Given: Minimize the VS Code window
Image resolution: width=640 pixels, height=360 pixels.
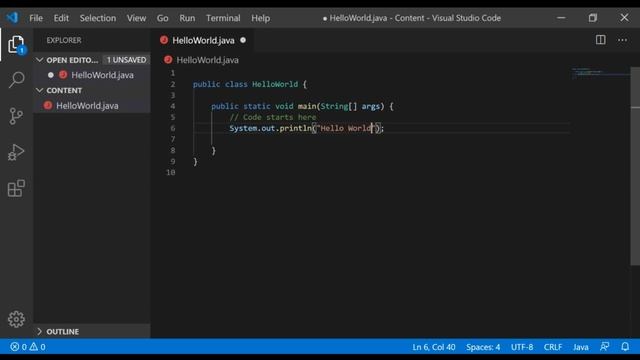Looking at the screenshot, I should pos(561,18).
